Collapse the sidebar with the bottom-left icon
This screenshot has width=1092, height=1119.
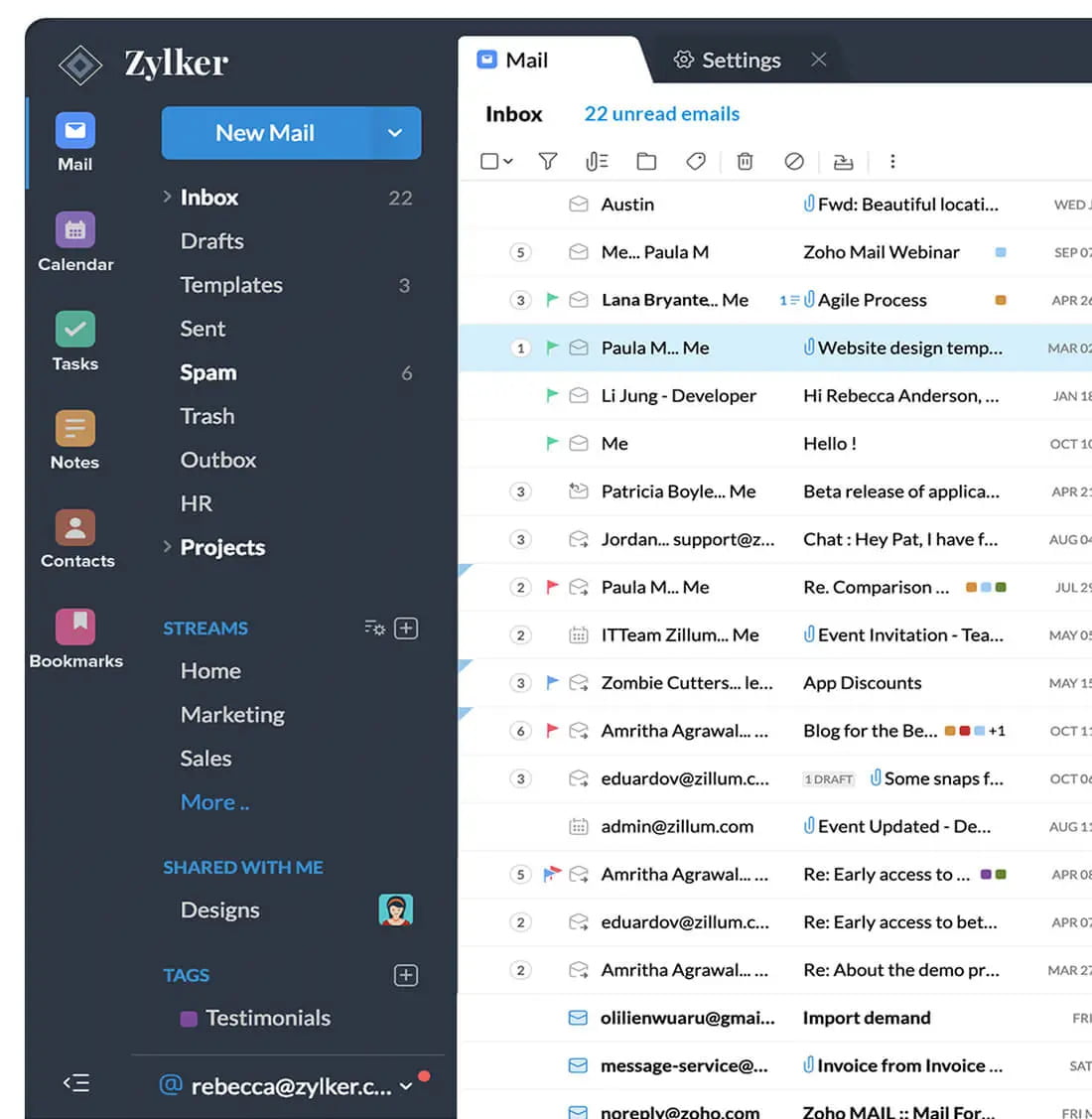click(75, 1082)
